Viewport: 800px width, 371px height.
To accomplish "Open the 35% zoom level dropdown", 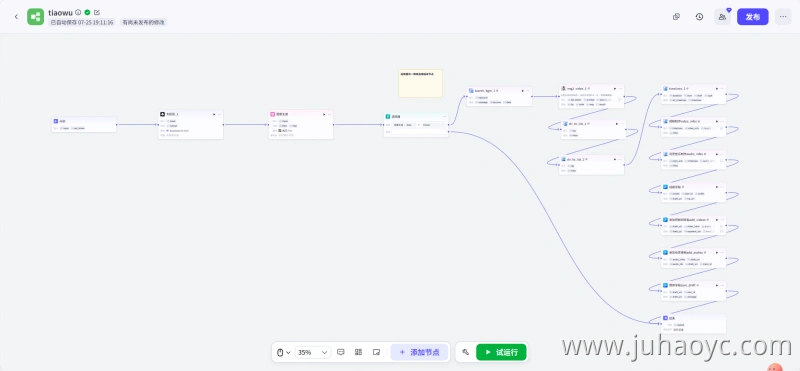I will pyautogui.click(x=313, y=352).
